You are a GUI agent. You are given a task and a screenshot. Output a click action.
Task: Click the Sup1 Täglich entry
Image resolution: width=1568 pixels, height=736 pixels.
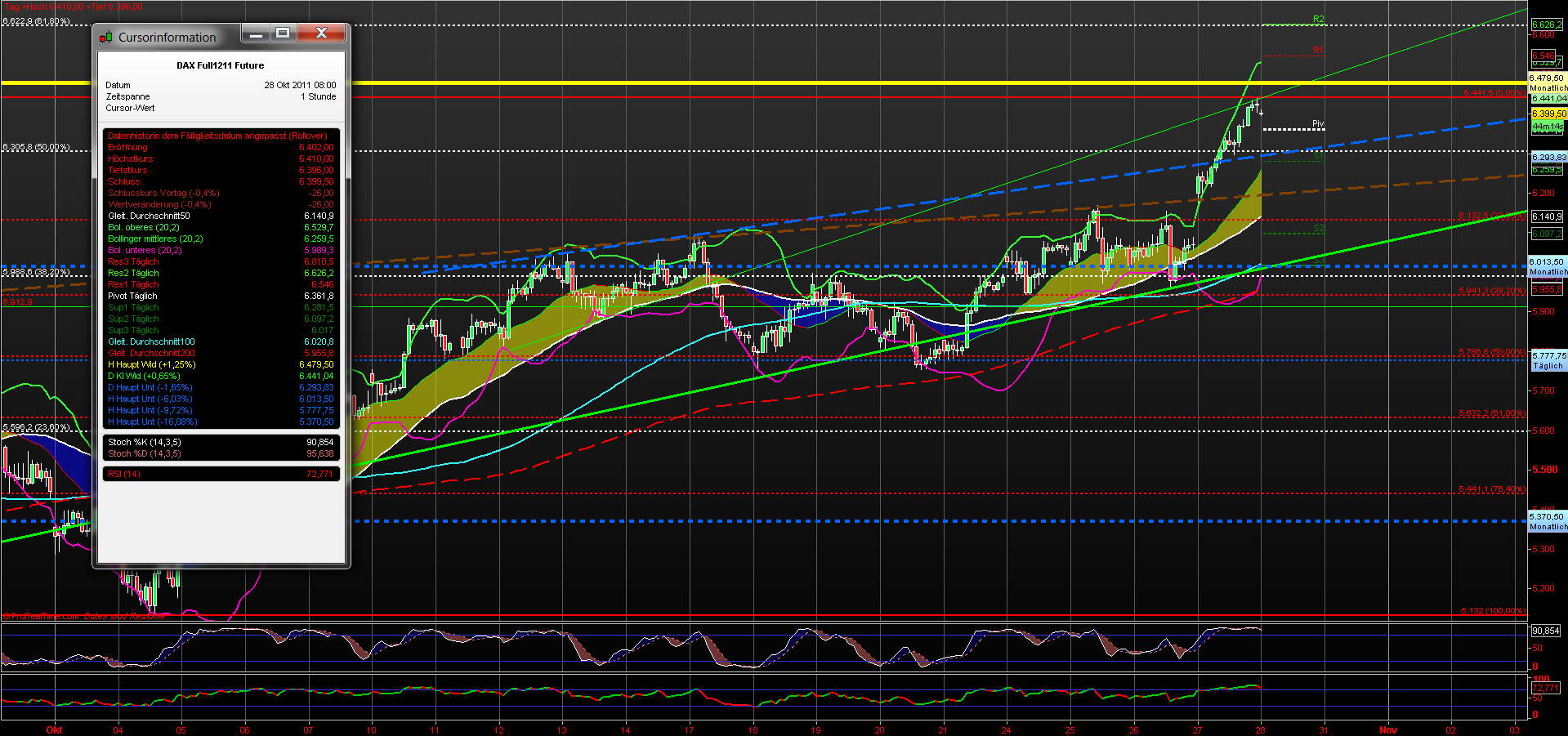[133, 307]
